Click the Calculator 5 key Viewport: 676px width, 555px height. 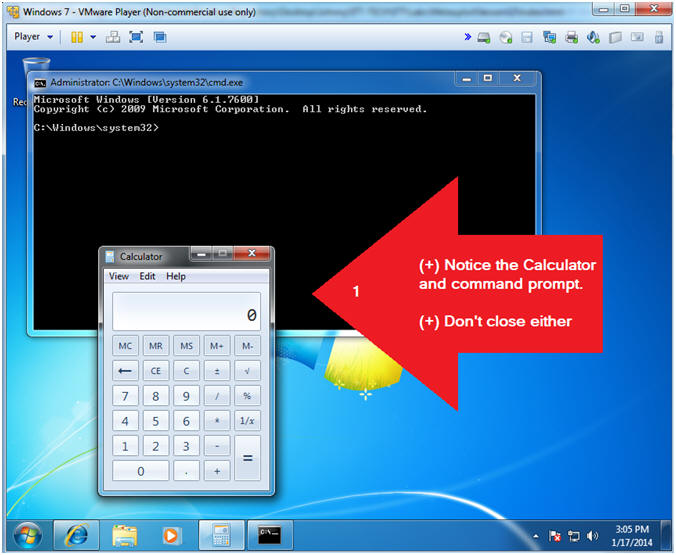coord(156,421)
